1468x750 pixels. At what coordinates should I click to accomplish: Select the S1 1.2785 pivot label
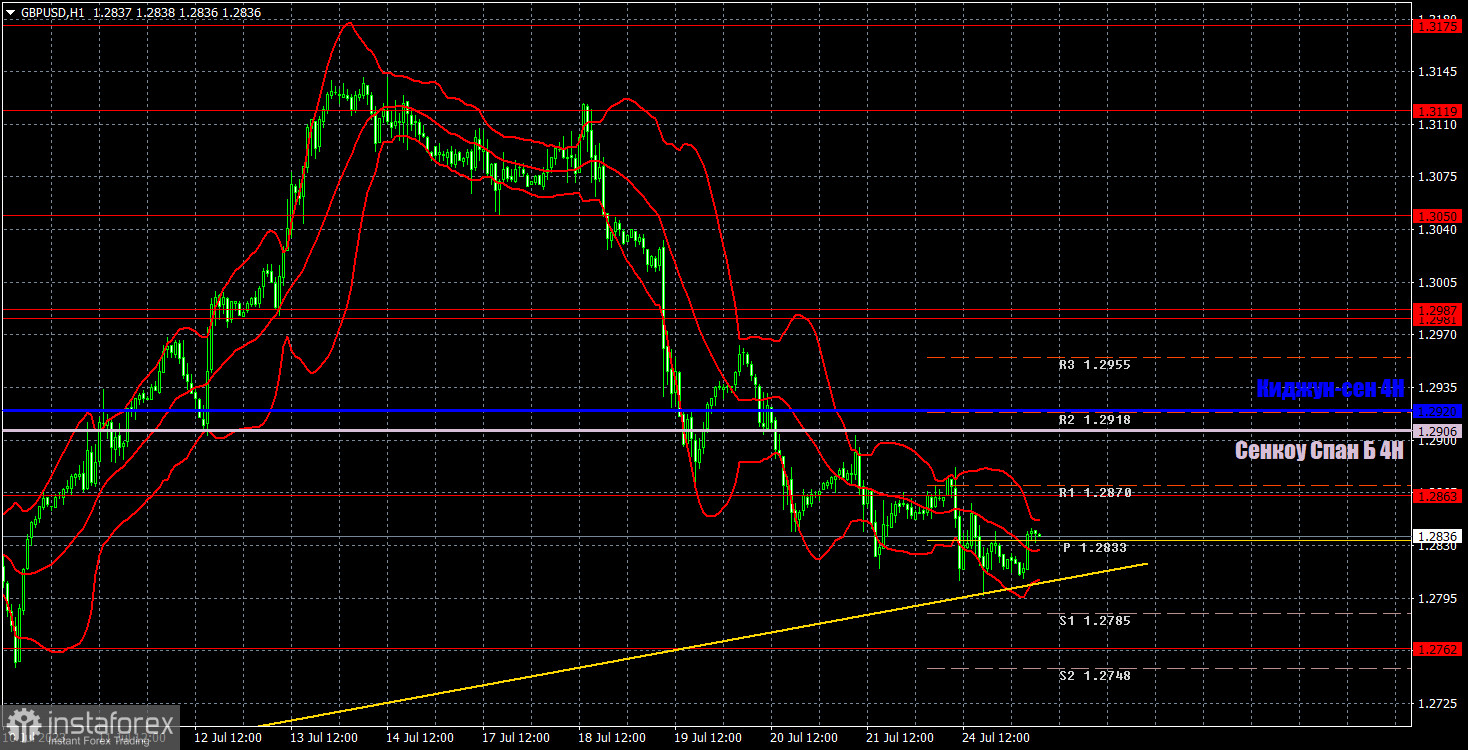click(1093, 621)
